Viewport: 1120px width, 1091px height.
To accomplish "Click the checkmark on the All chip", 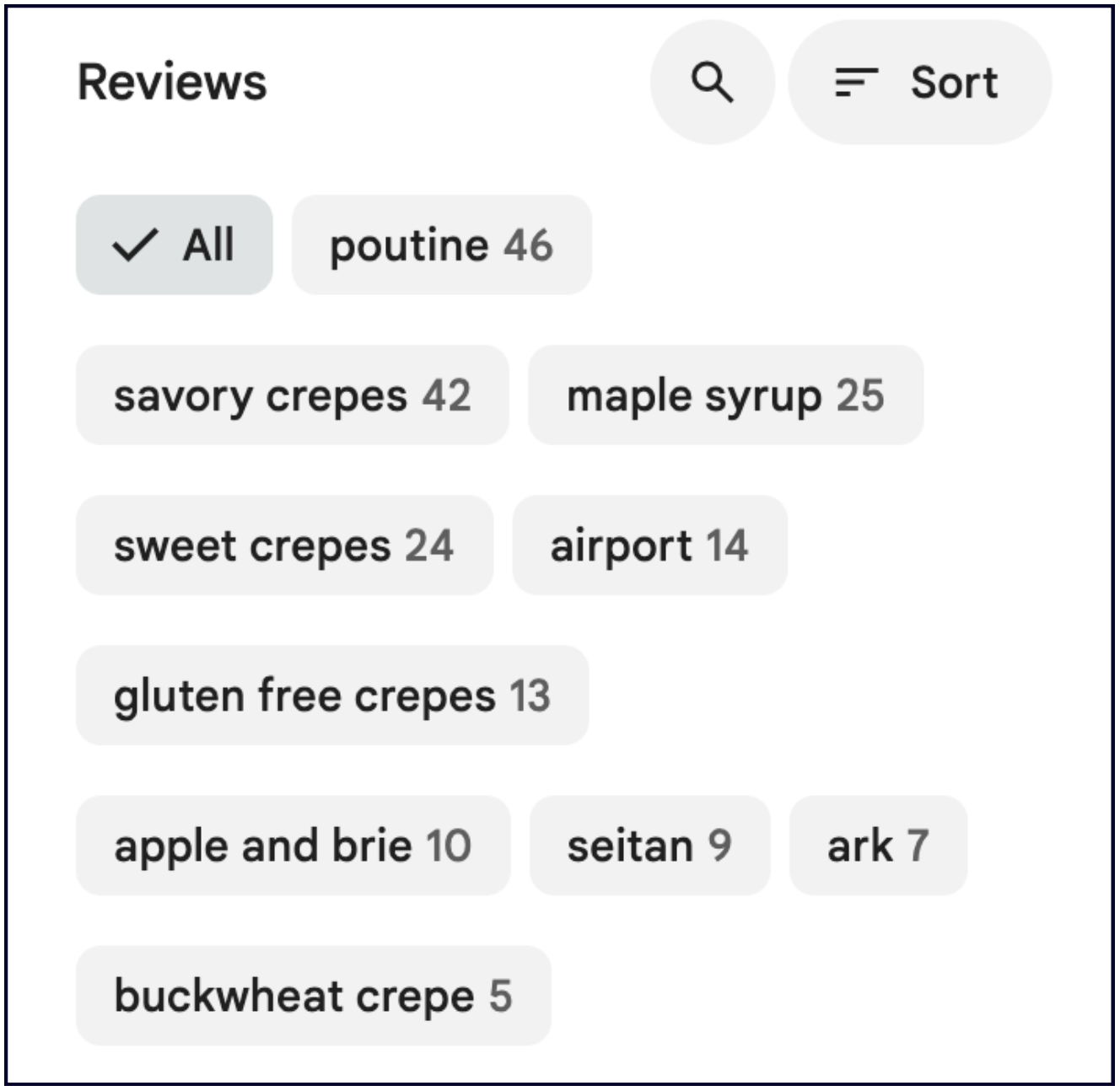I will pos(134,245).
